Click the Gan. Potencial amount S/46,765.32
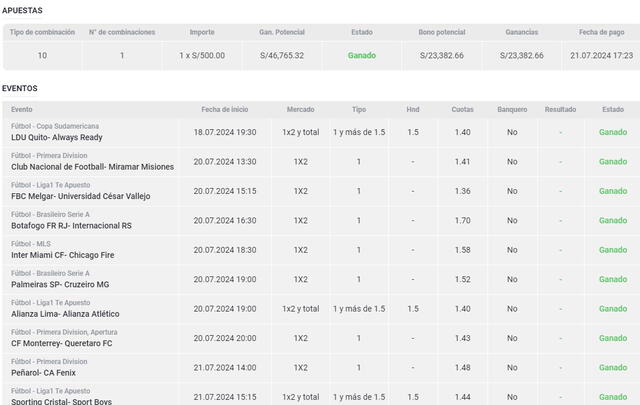This screenshot has height=405, width=640. (281, 56)
